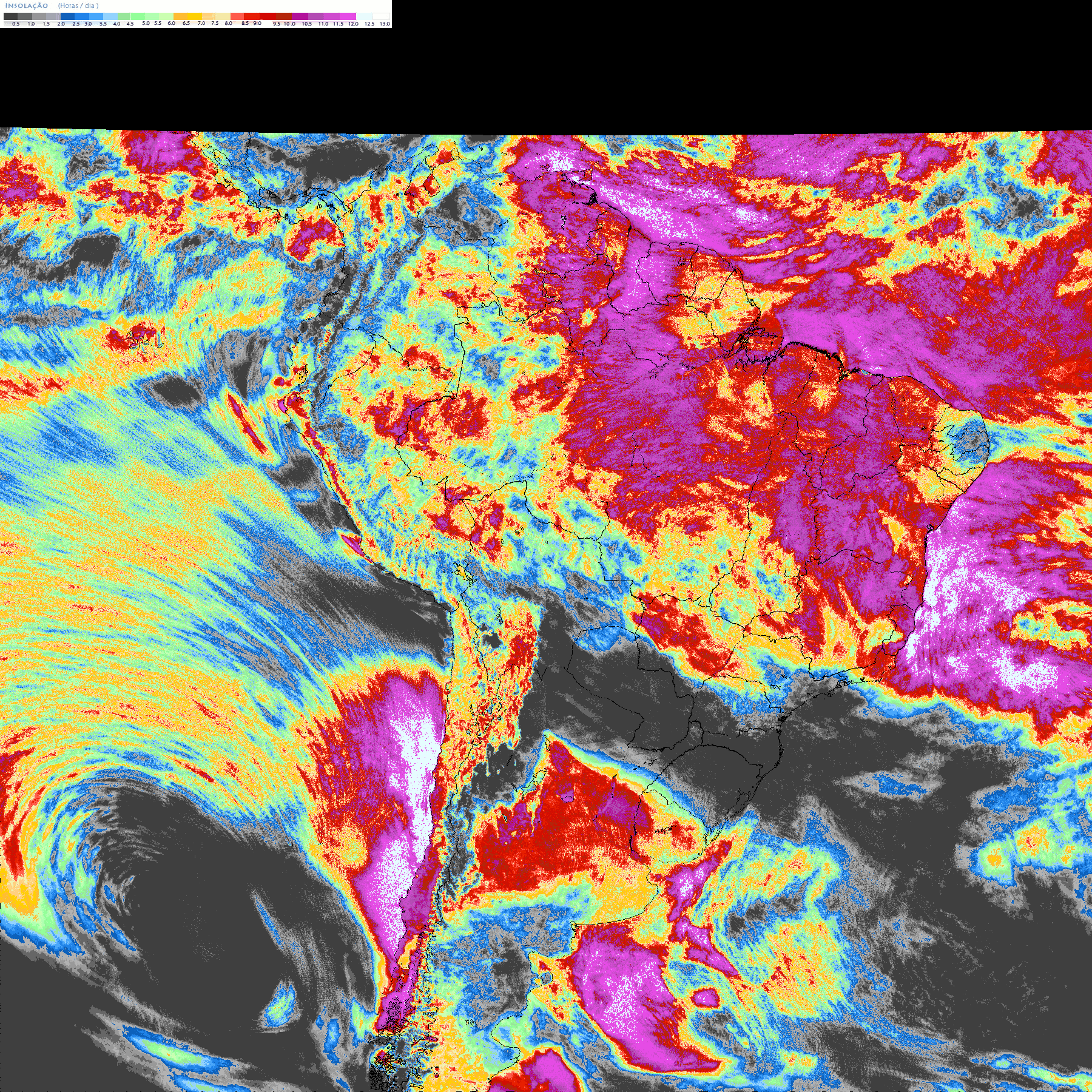Viewport: 1092px width, 1092px height.
Task: Click the '9.5' scale value label
Action: tap(277, 24)
